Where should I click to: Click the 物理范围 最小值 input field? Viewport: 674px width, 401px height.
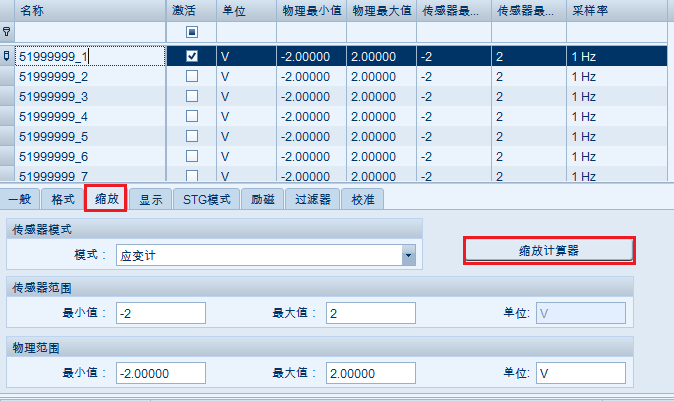(x=161, y=373)
